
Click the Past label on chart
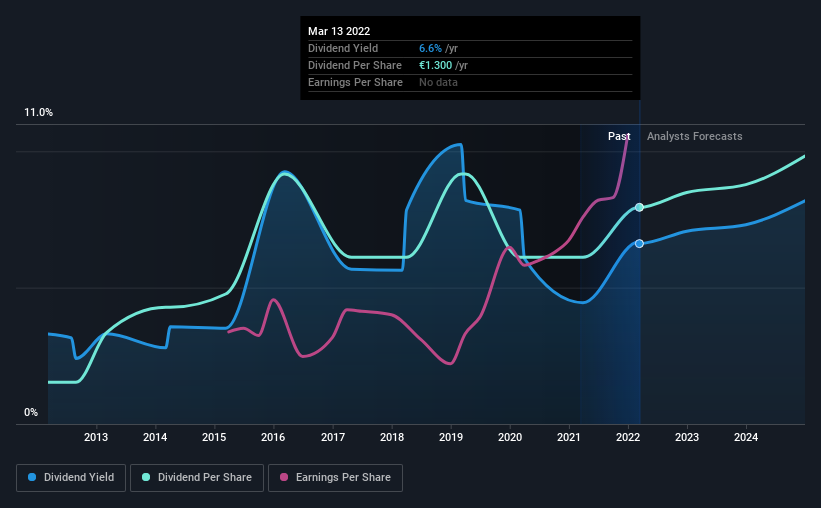(619, 136)
